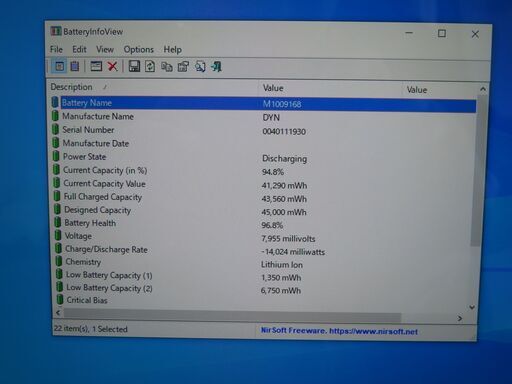Screen dimensions: 512x384
Task: Click the first Value column header
Action: coord(330,88)
